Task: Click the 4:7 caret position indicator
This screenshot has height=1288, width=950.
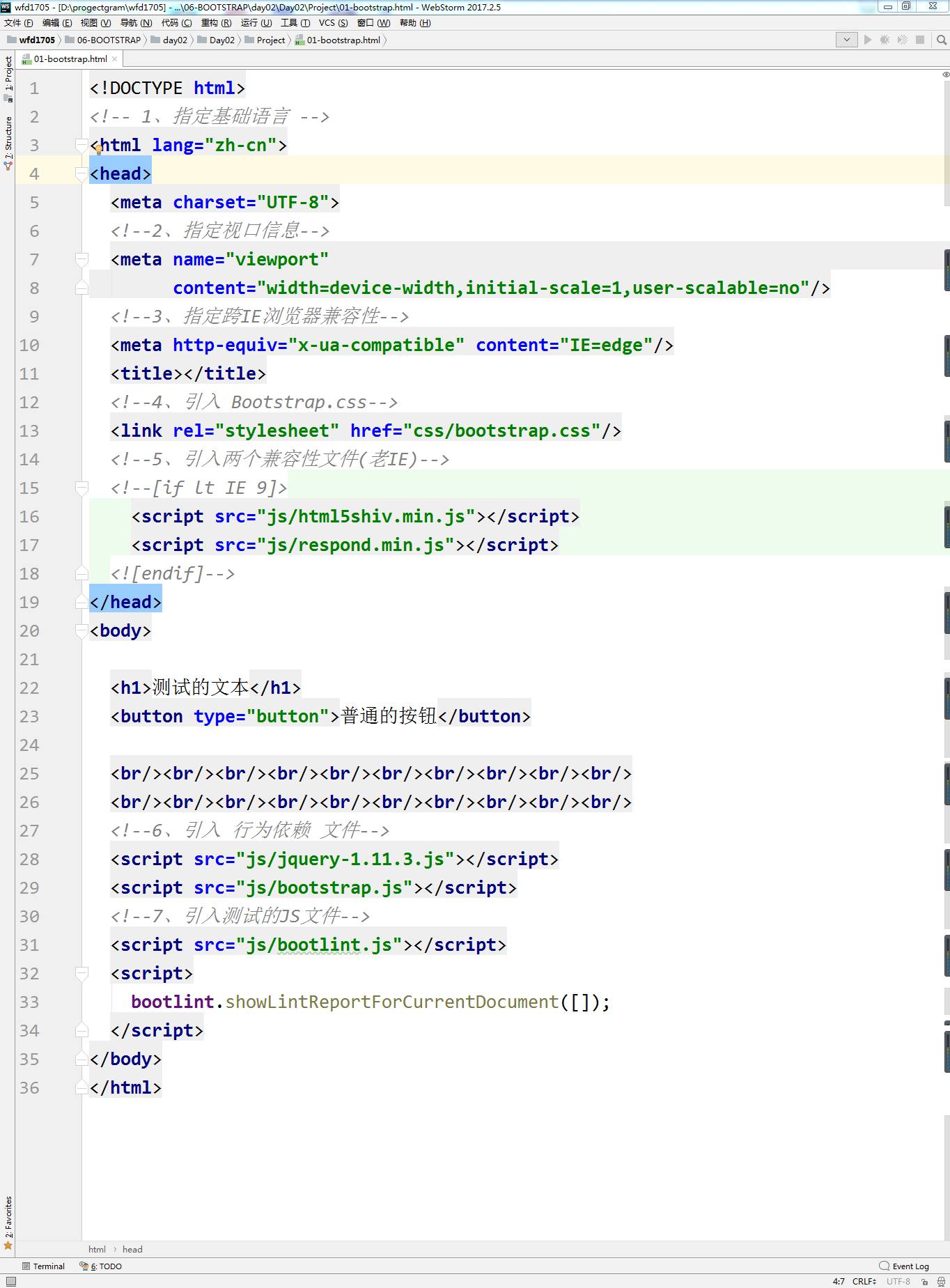Action: [x=839, y=1281]
